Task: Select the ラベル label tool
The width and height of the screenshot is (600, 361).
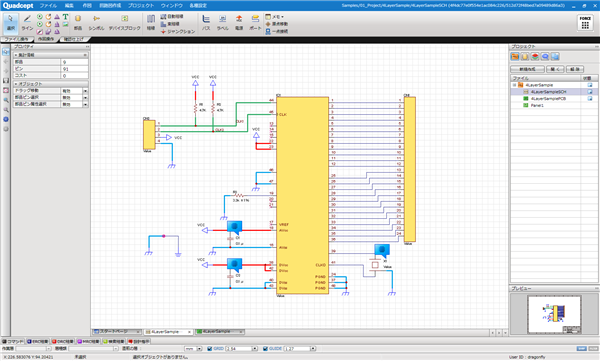Action: click(223, 23)
